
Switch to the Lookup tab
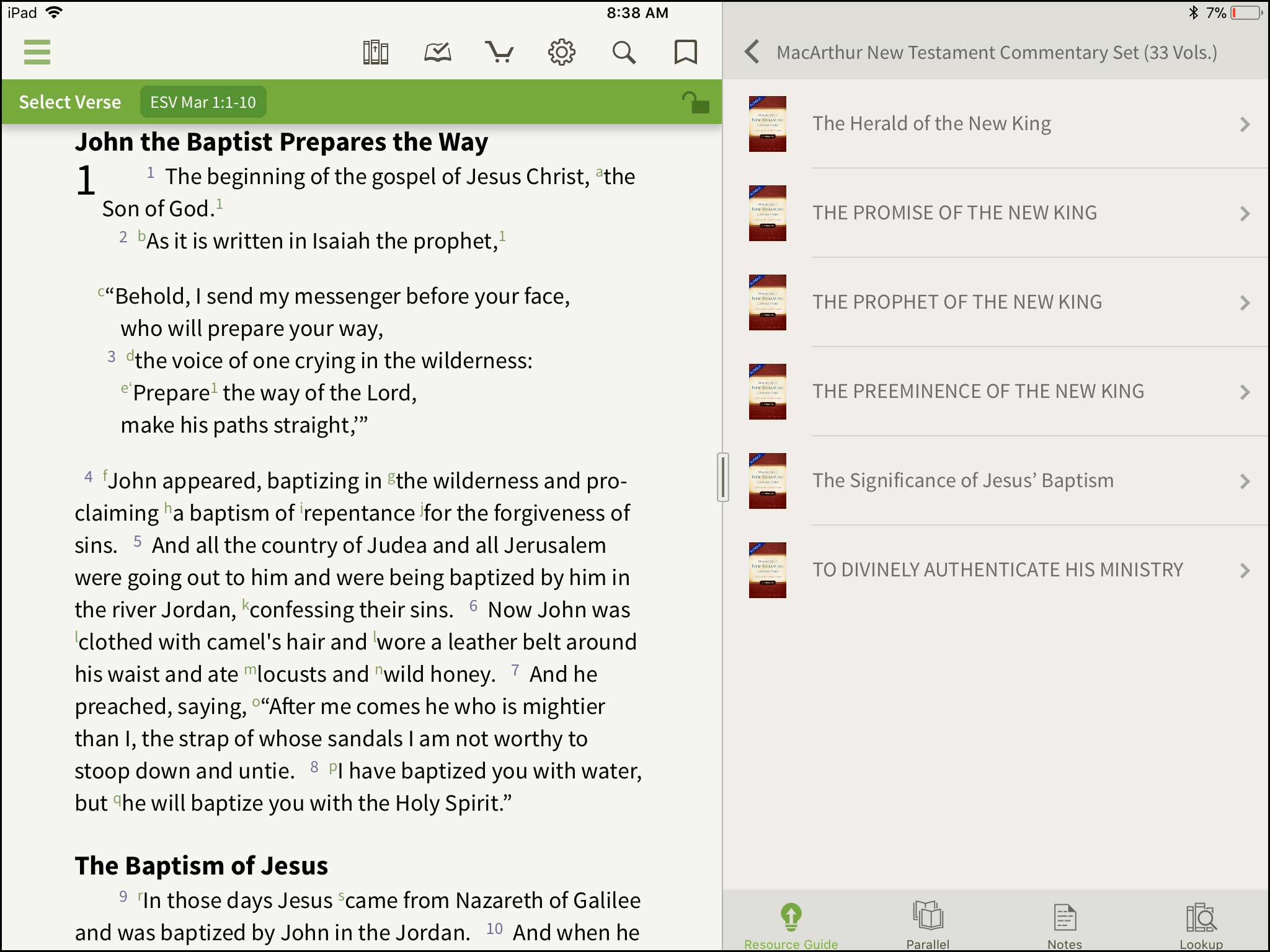1201,925
